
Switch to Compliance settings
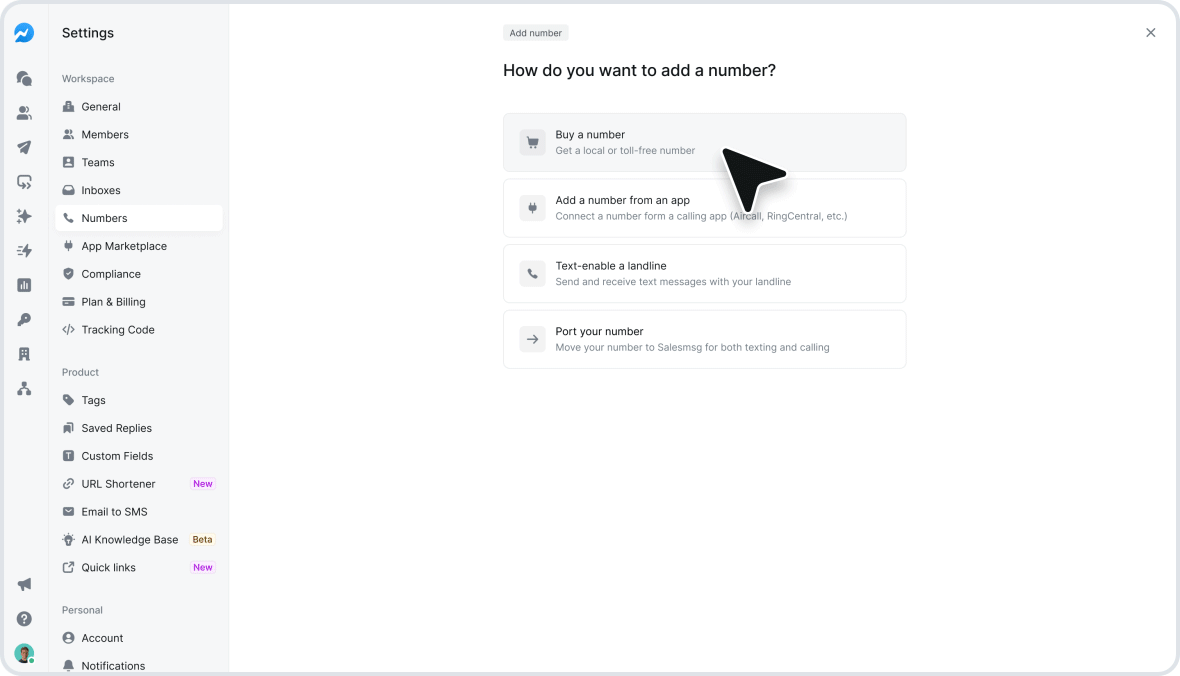point(111,274)
